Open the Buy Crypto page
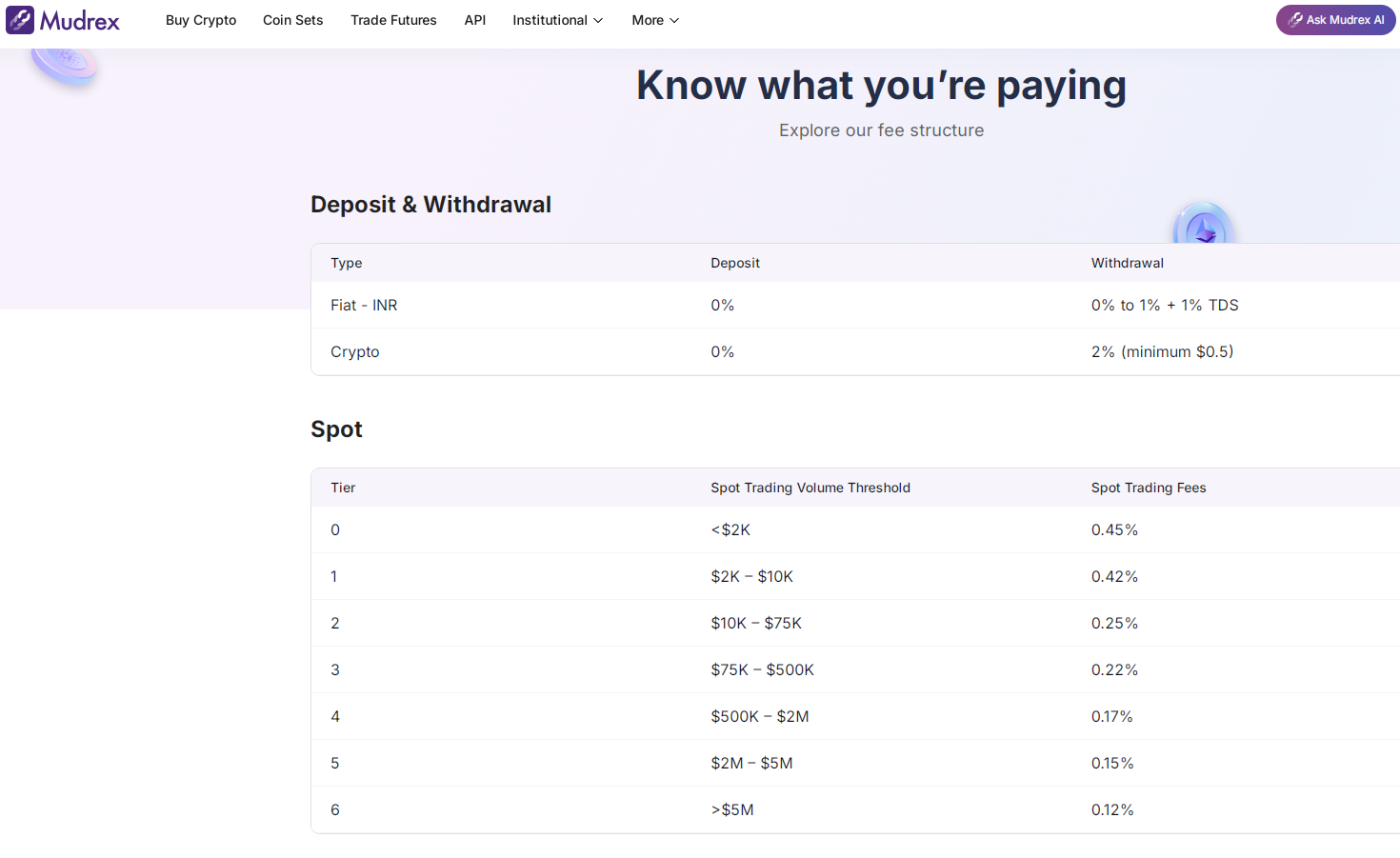The height and width of the screenshot is (858, 1400). (201, 20)
